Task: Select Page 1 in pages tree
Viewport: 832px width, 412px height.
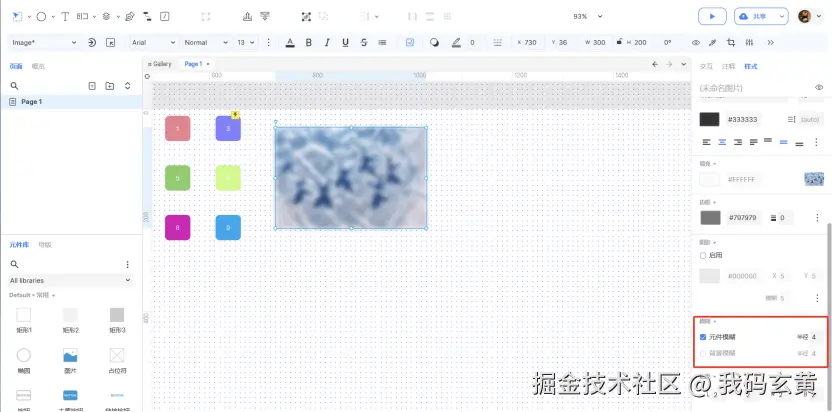Action: 71,102
